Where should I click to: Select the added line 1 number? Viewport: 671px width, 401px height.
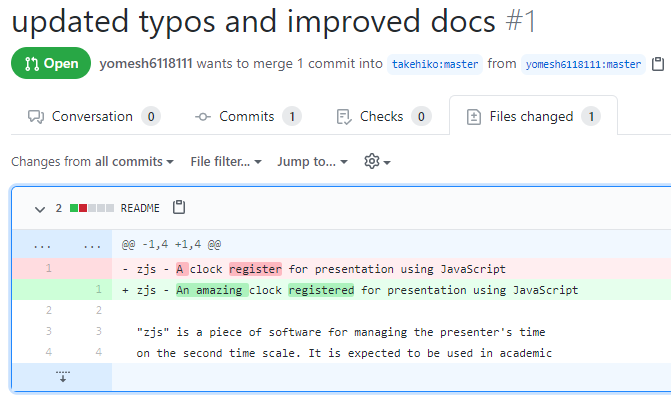[99, 289]
